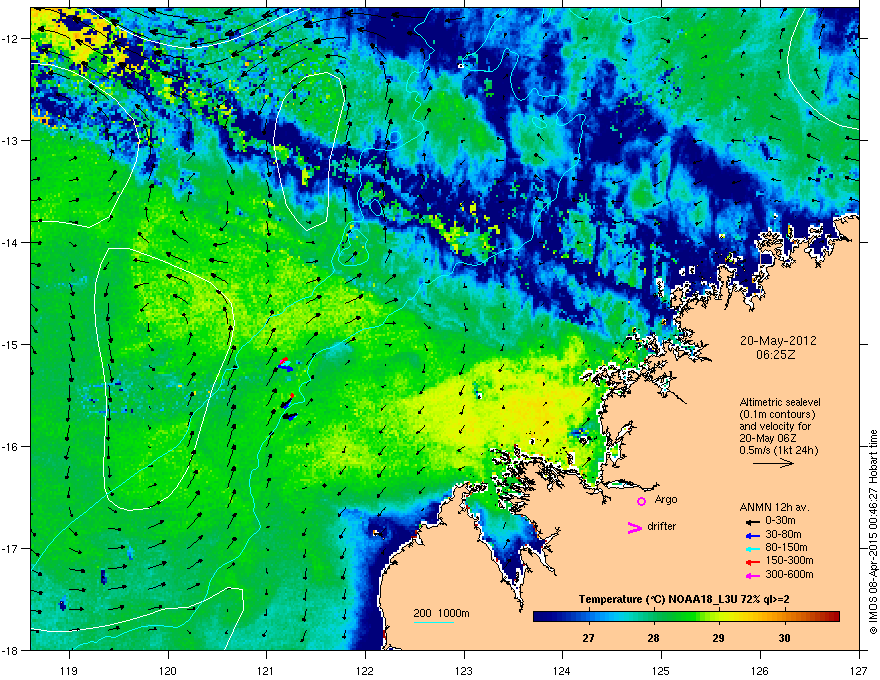Image resolution: width=880 pixels, height=680 pixels.
Task: Click the 150-300m depth label
Action: click(x=789, y=560)
